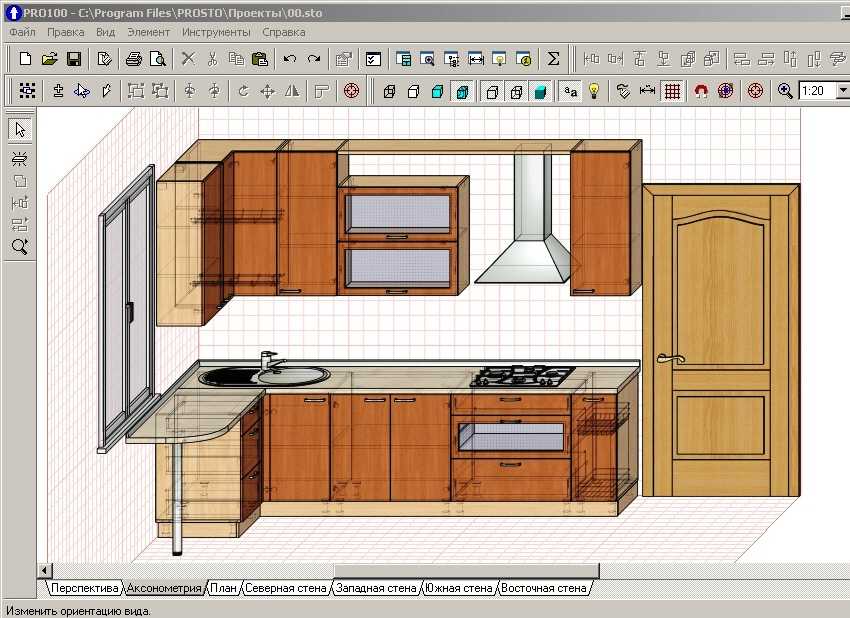Select the arrow pointer tool in left sidebar

click(x=20, y=129)
